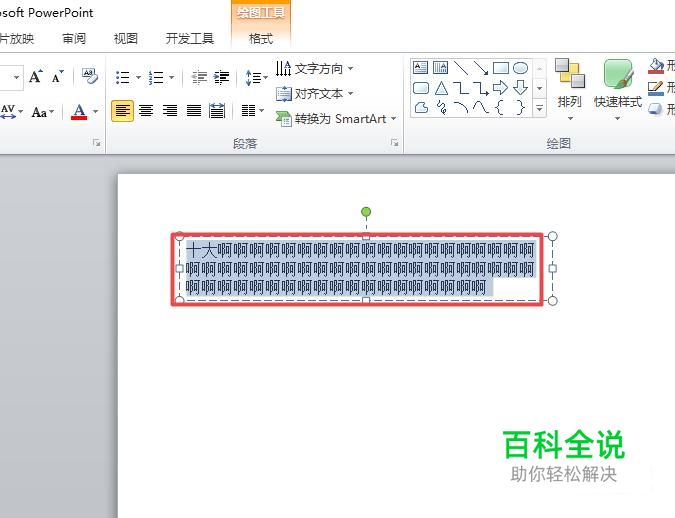Viewport: 675px width, 518px height.
Task: Toggle align text right
Action: click(x=170, y=111)
